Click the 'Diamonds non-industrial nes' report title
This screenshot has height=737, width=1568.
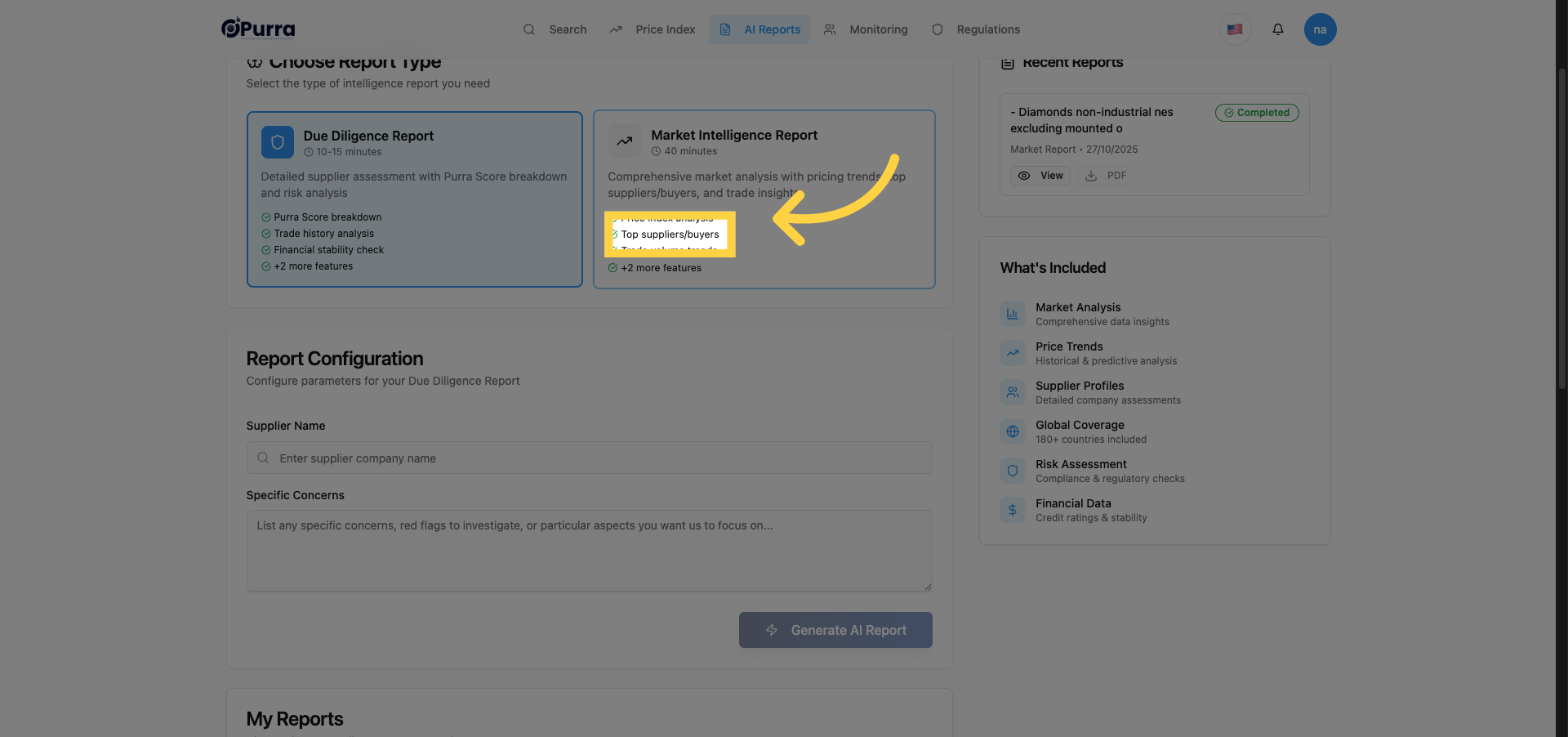tap(1092, 120)
